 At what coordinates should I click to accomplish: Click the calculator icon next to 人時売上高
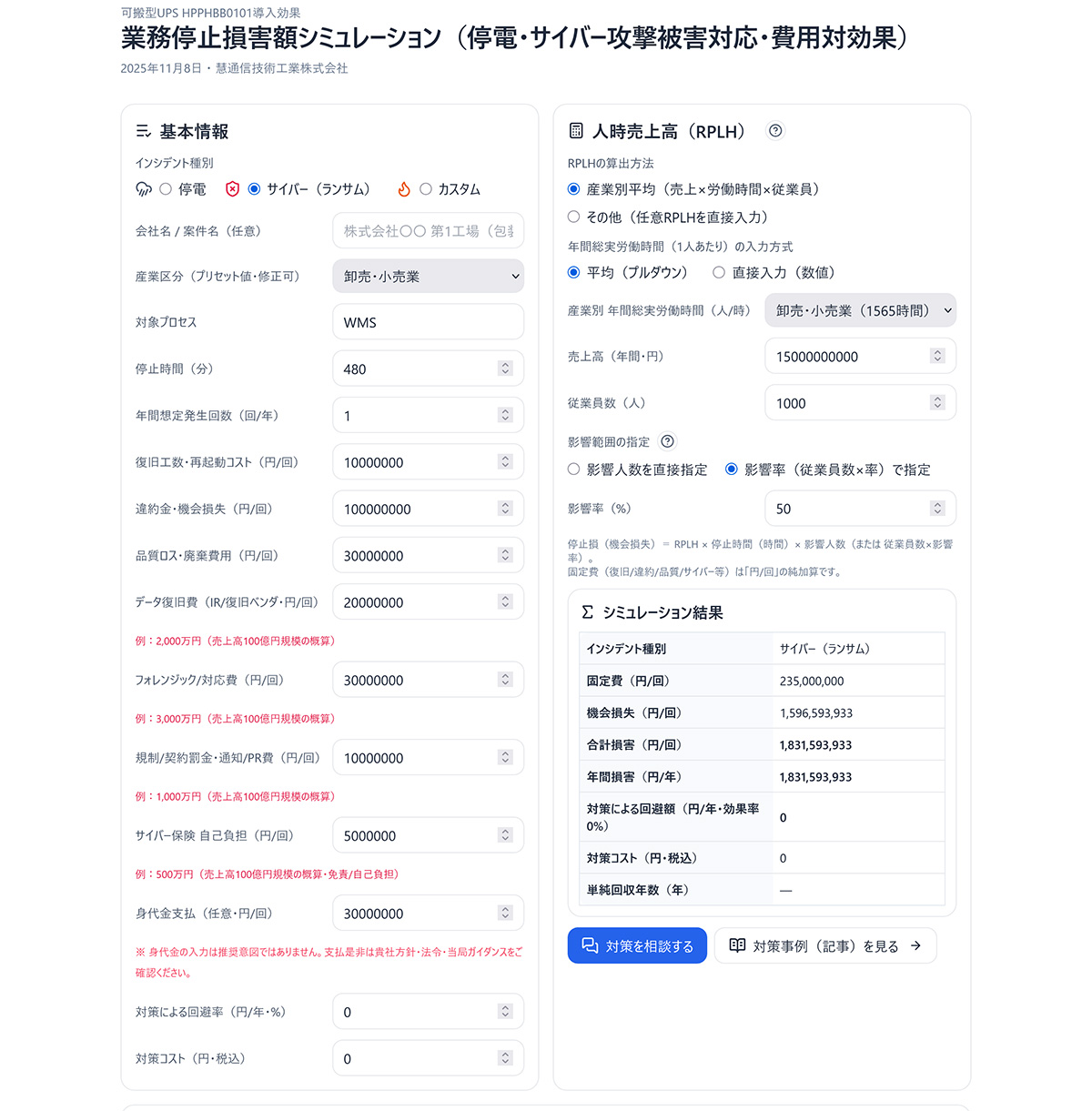[x=576, y=130]
